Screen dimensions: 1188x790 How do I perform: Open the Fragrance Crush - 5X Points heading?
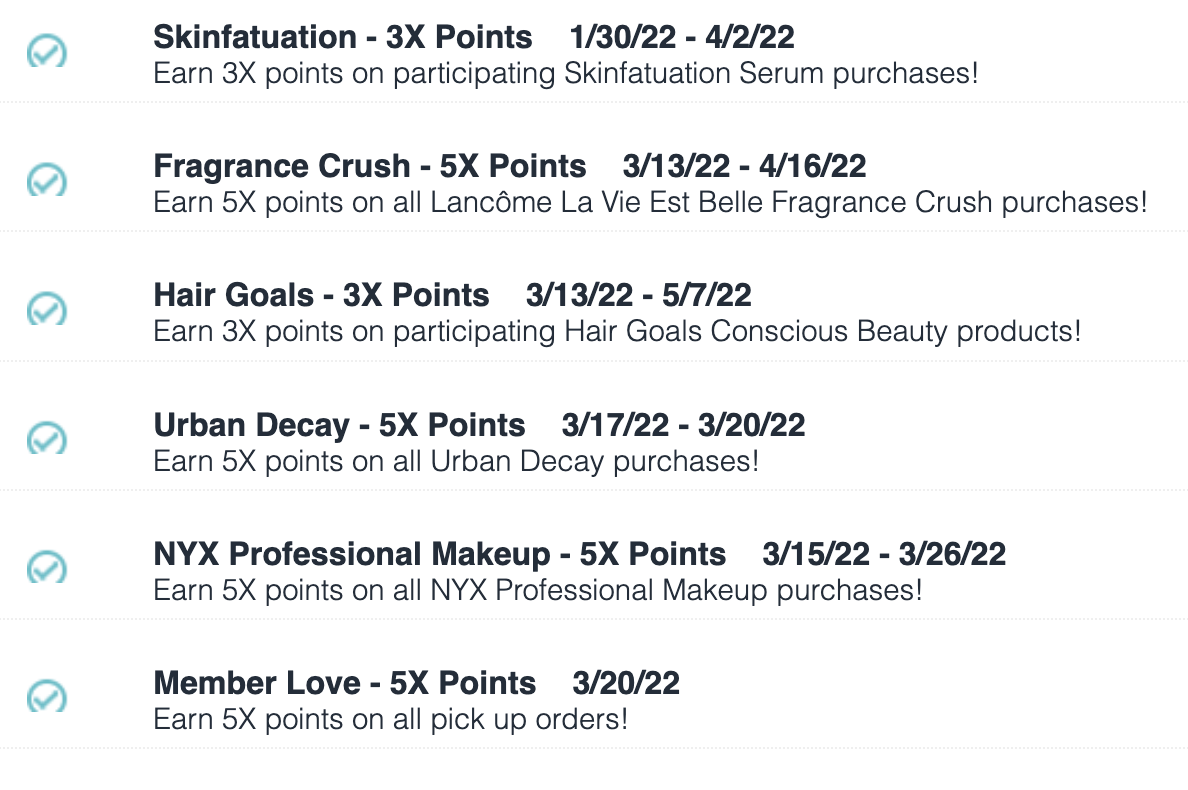point(370,166)
